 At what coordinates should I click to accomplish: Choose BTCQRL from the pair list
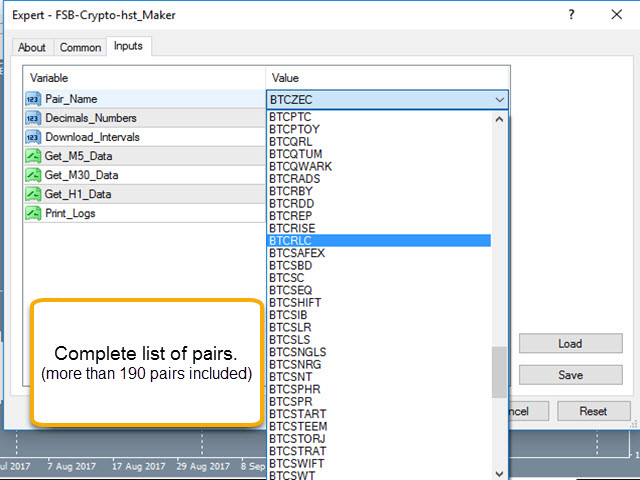(379, 142)
